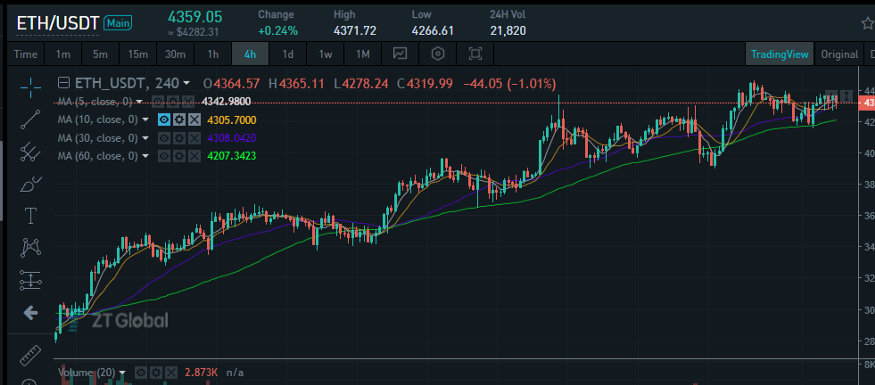Select the 1m interval

click(63, 54)
